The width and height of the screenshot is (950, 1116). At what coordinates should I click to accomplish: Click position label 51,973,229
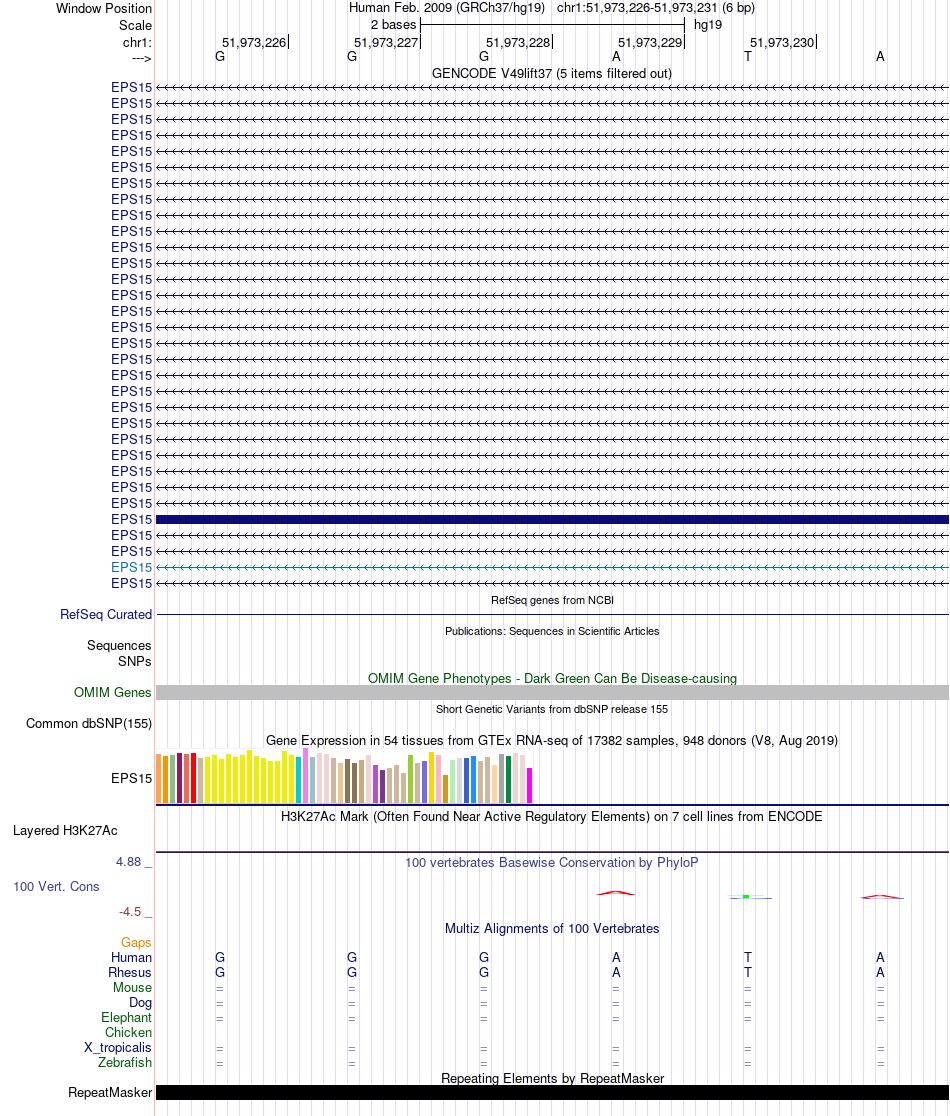click(x=650, y=43)
